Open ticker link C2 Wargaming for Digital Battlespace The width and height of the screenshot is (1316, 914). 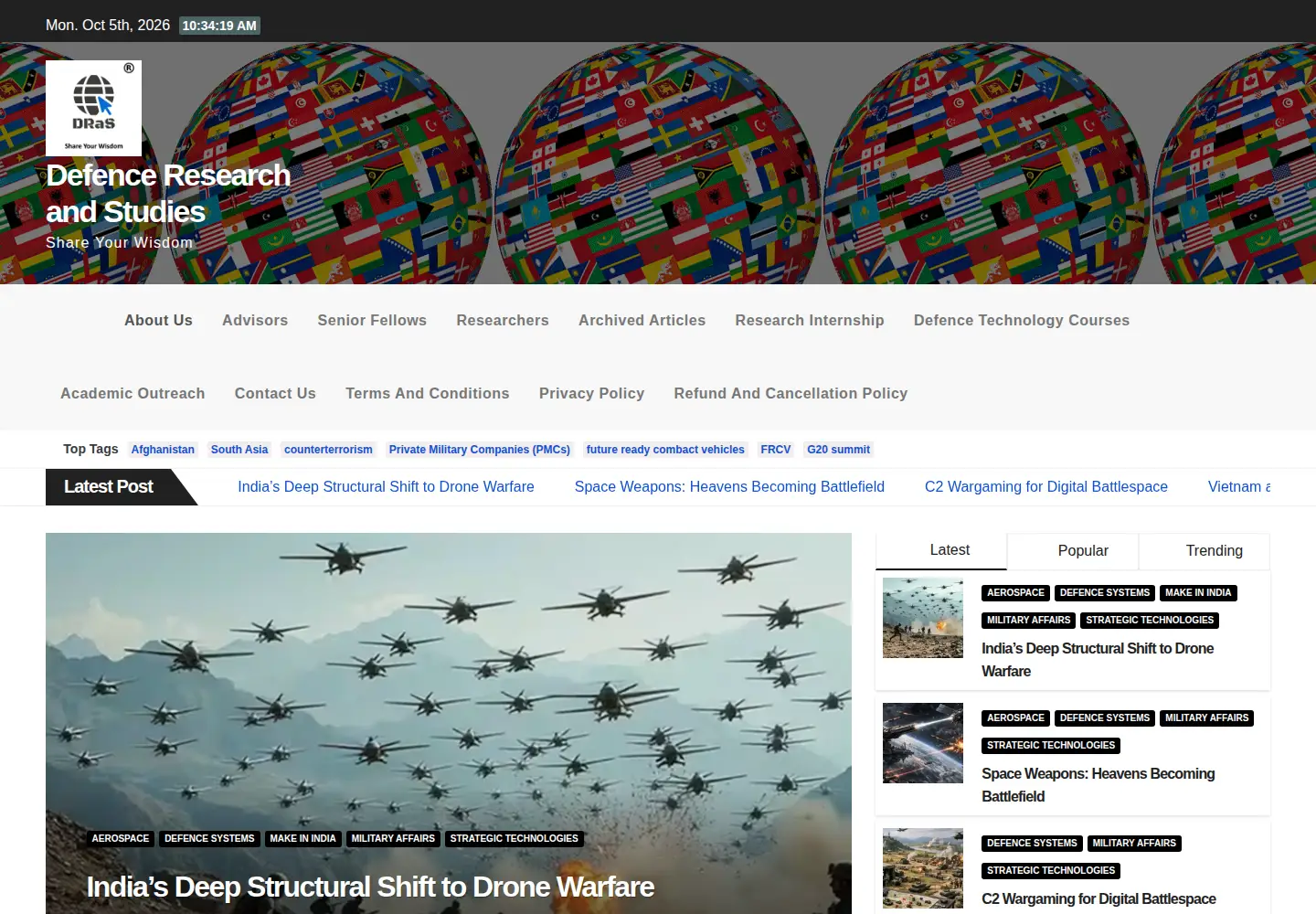pyautogui.click(x=1046, y=487)
